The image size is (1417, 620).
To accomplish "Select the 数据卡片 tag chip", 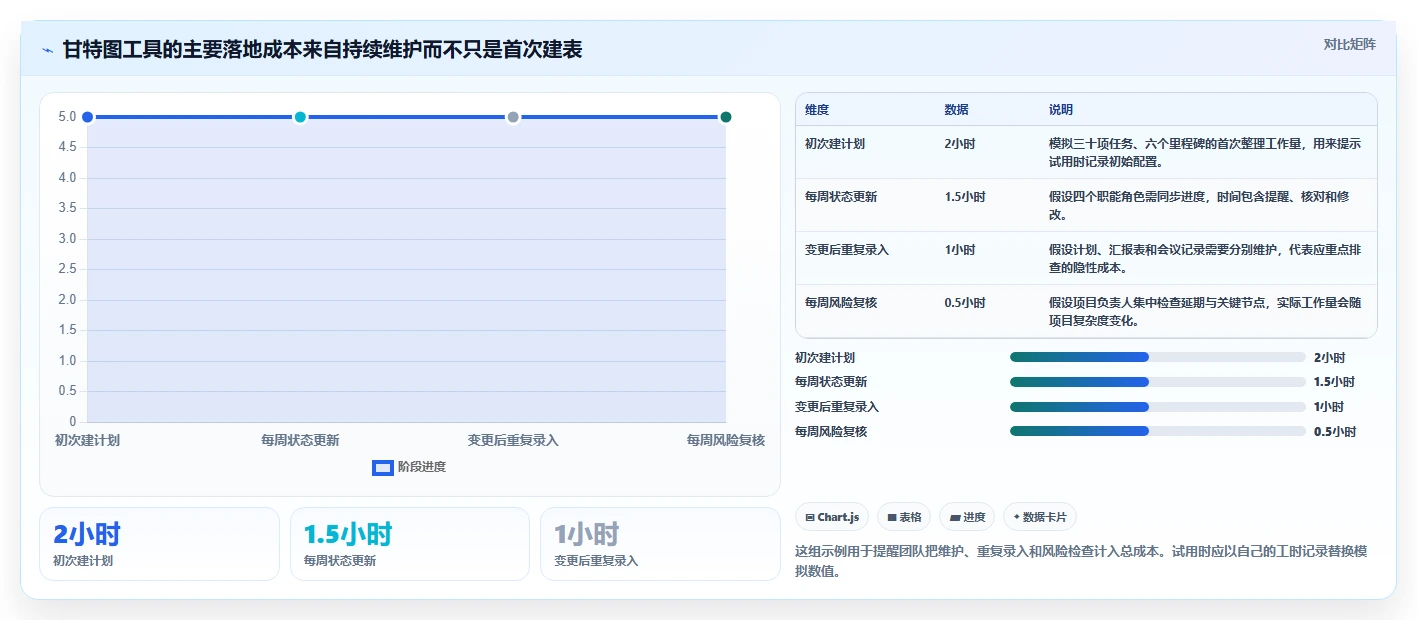I will pyautogui.click(x=1040, y=517).
